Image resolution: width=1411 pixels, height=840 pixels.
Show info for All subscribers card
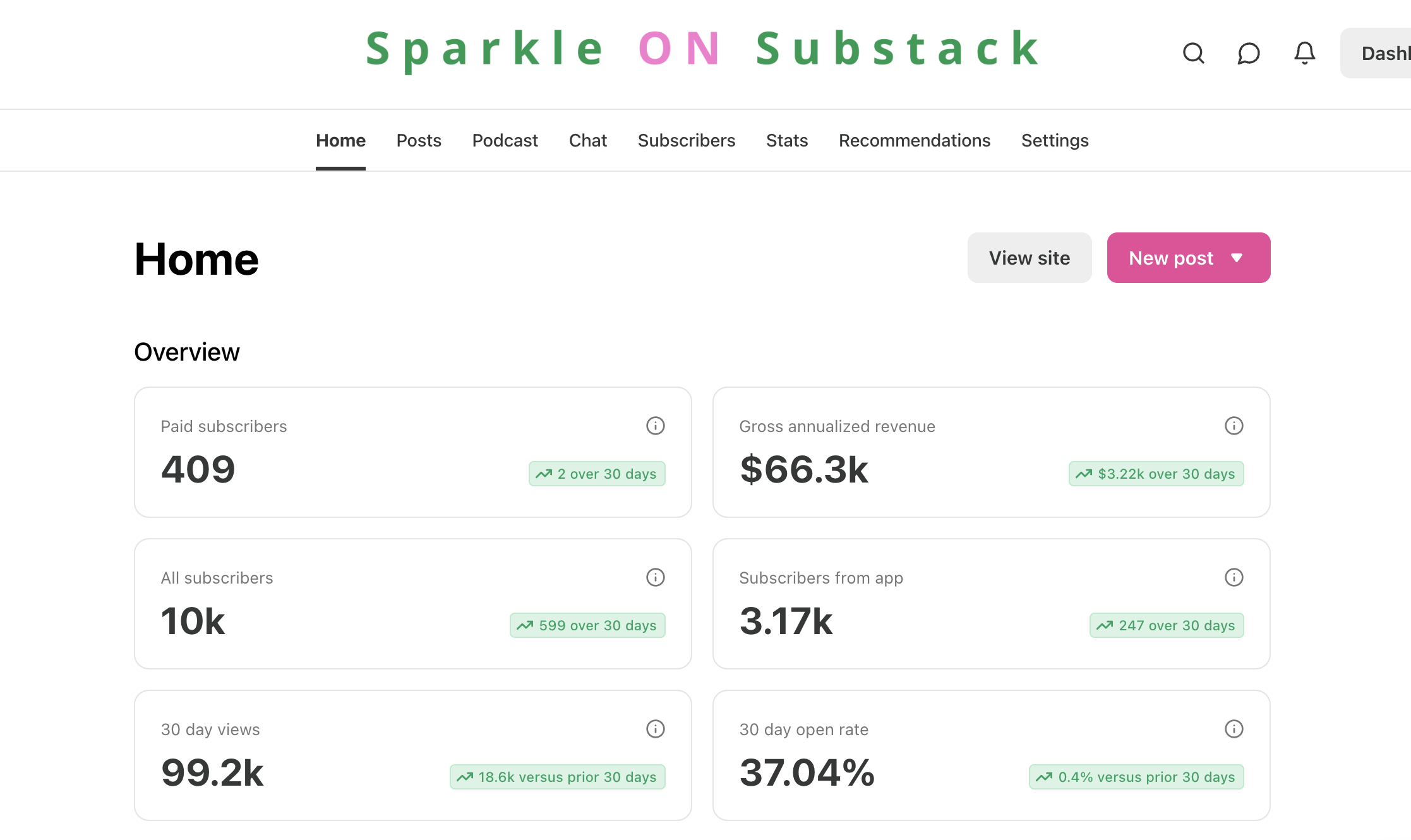pos(656,577)
